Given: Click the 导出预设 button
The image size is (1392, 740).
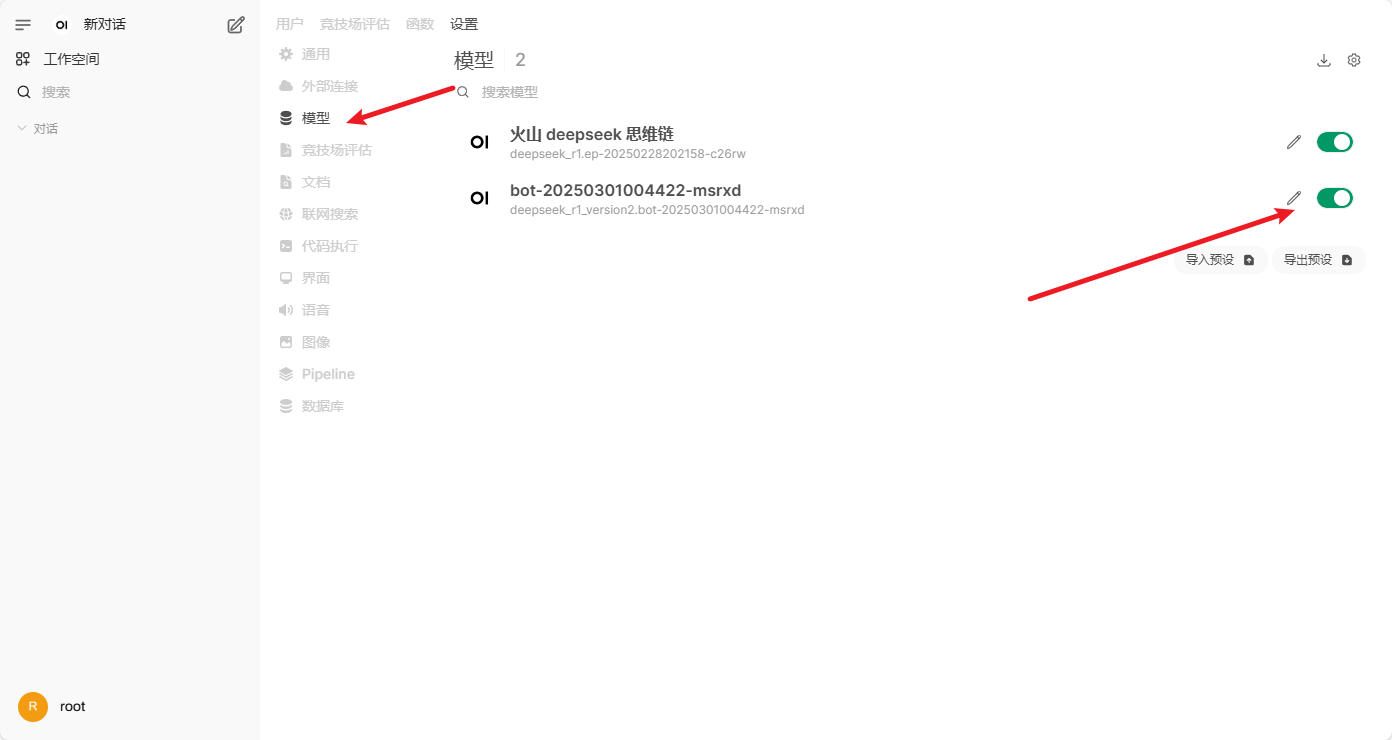Looking at the screenshot, I should point(1318,260).
